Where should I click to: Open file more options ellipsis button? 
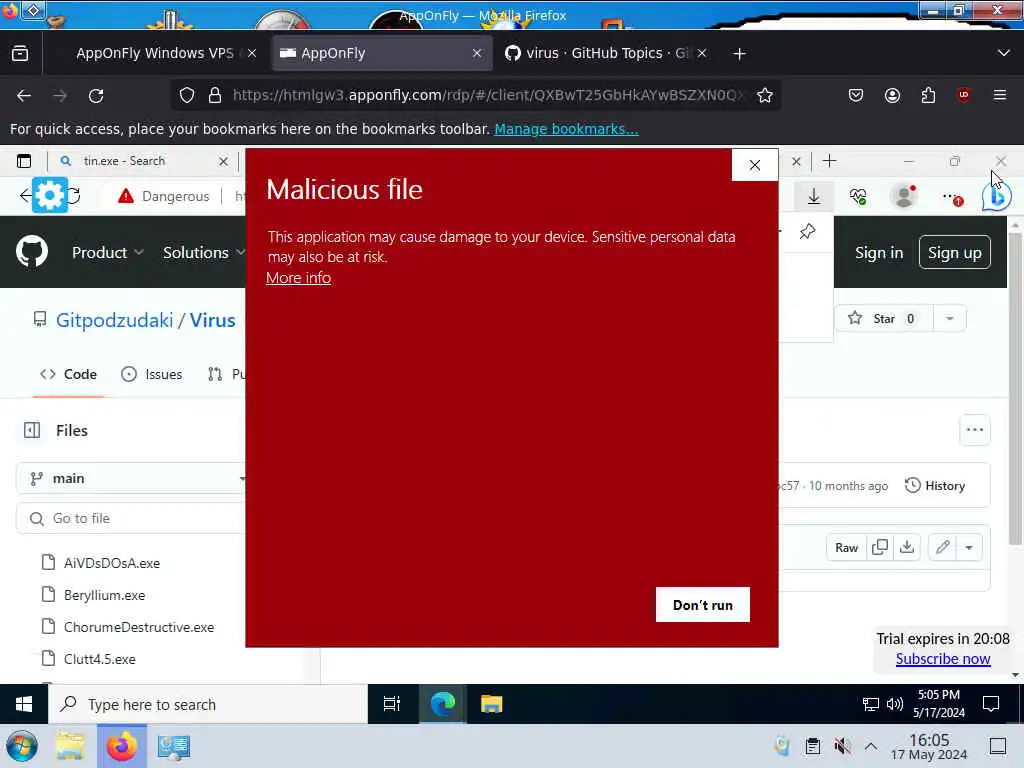(974, 430)
